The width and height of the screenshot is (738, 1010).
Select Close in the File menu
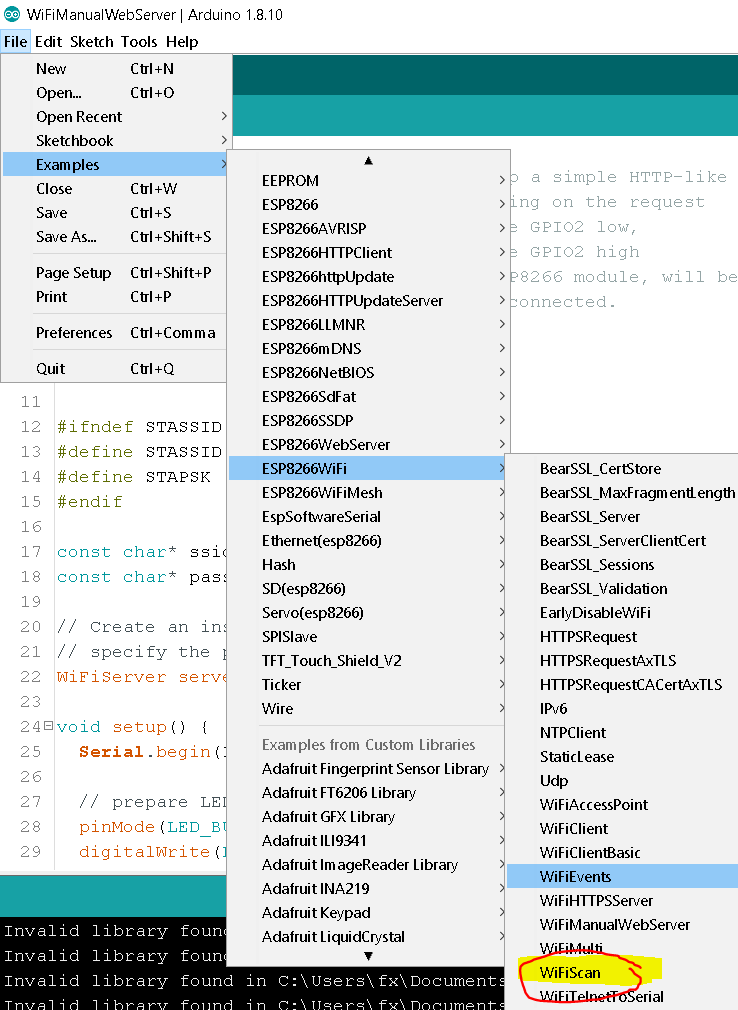tap(116, 189)
